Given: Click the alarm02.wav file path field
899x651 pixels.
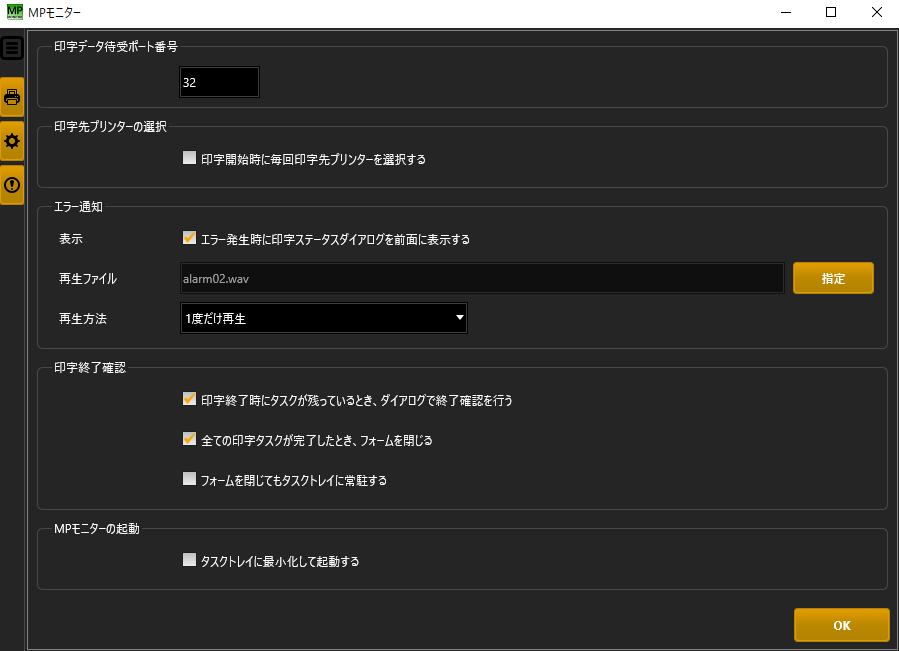Looking at the screenshot, I should (x=482, y=278).
